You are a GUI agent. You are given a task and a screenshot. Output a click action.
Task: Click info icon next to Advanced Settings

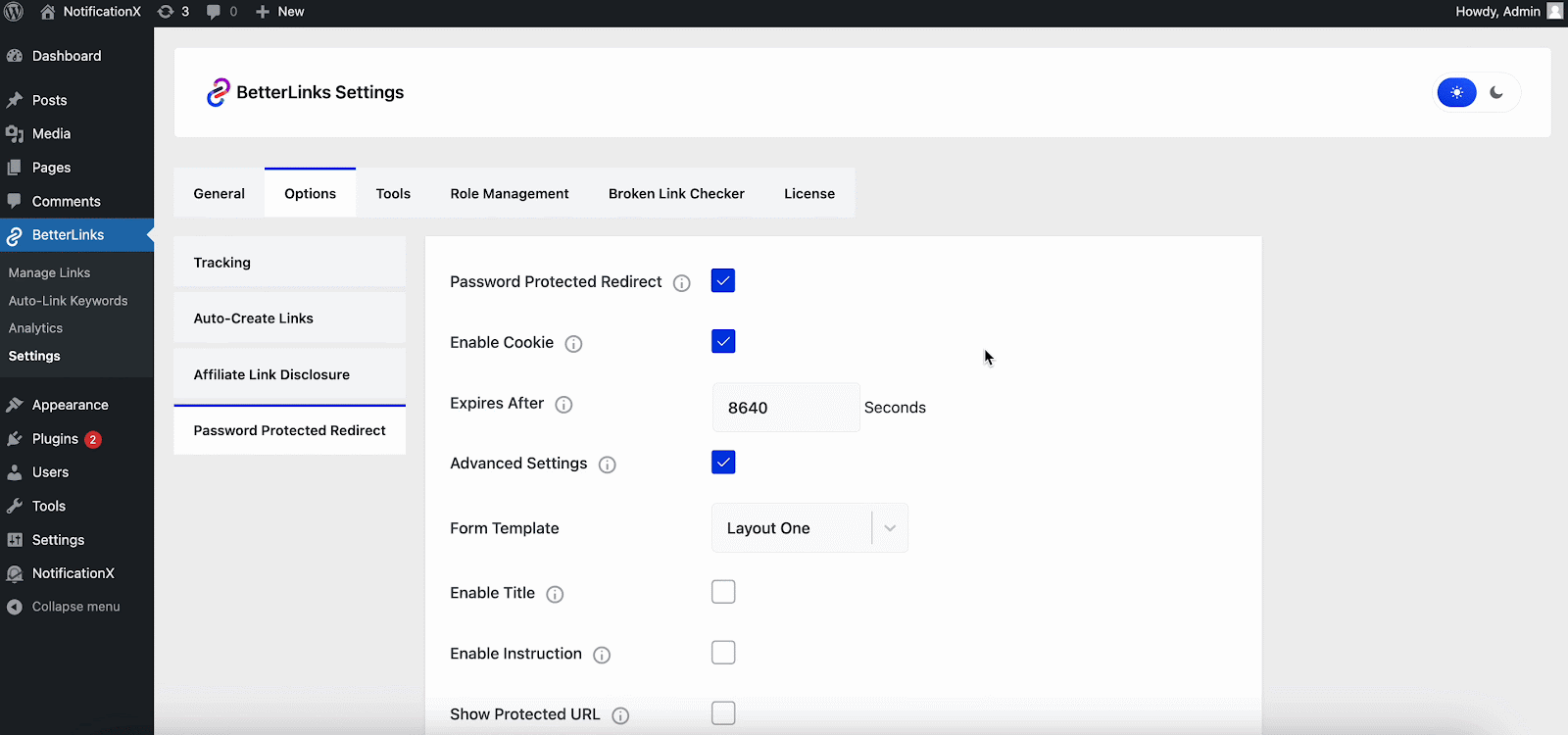pyautogui.click(x=608, y=465)
